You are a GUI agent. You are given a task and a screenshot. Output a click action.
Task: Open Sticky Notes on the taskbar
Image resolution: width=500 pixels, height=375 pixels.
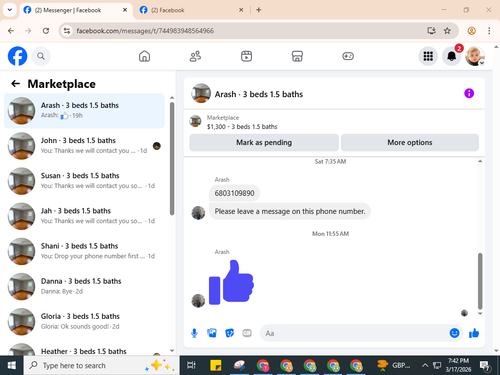click(x=216, y=365)
